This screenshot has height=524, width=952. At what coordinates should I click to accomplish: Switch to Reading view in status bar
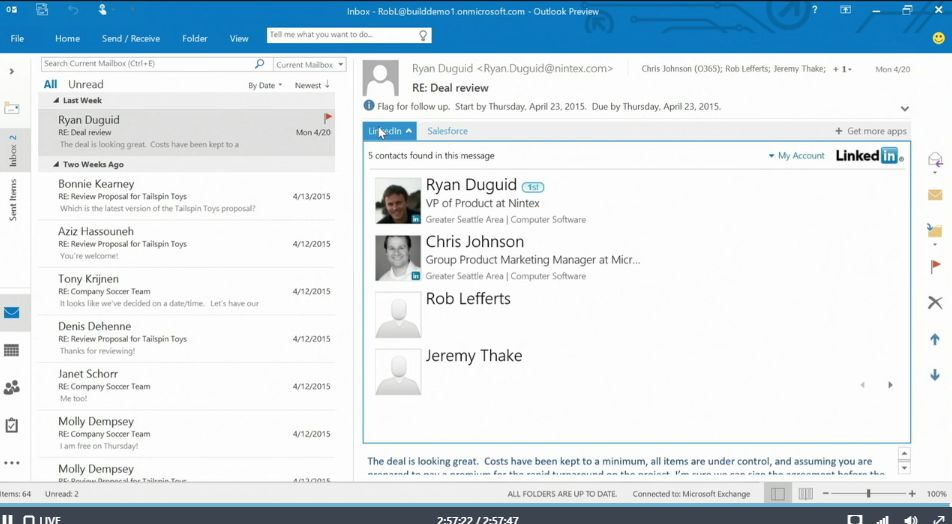pos(806,494)
